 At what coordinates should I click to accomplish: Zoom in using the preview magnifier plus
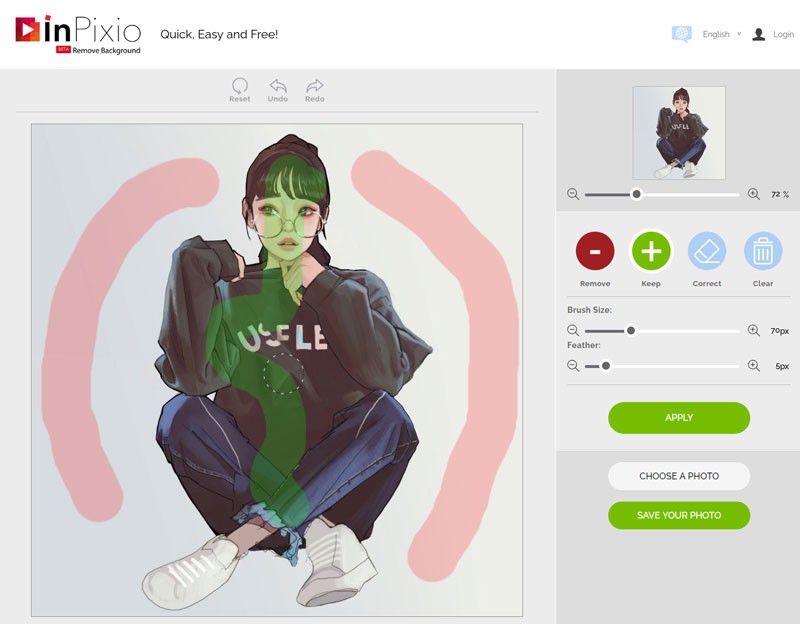pyautogui.click(x=754, y=194)
